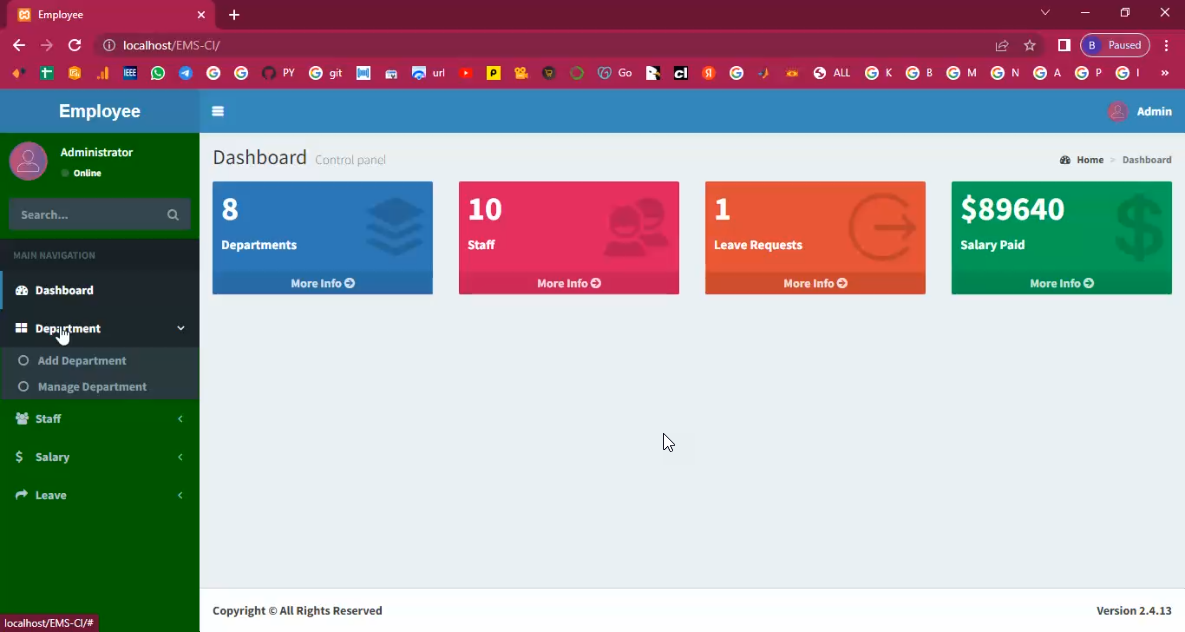Open the 'git' Google bookmark

(x=326, y=73)
